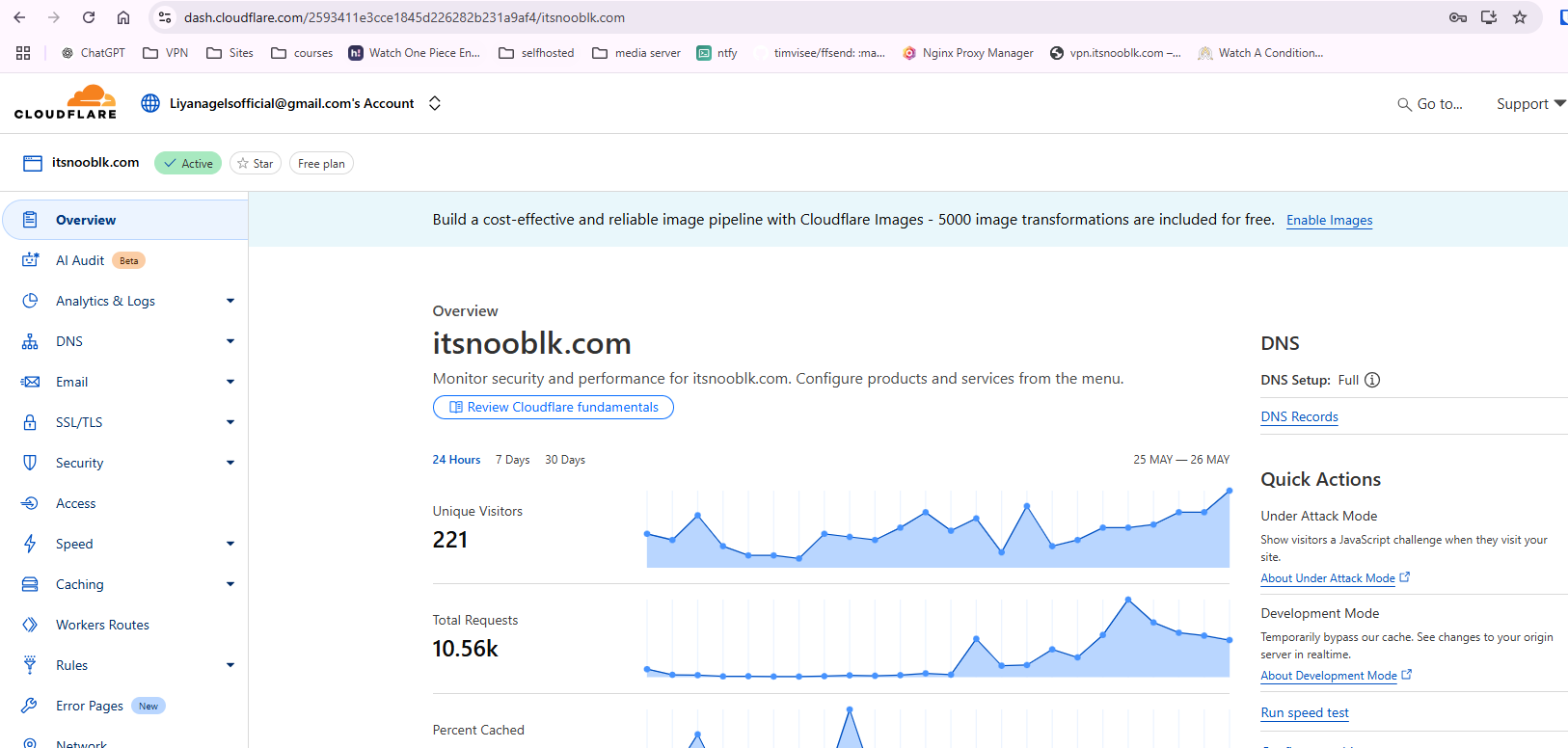Bookmark this page with the star icon
Screen dimensions: 1568x748
pyautogui.click(x=1520, y=17)
